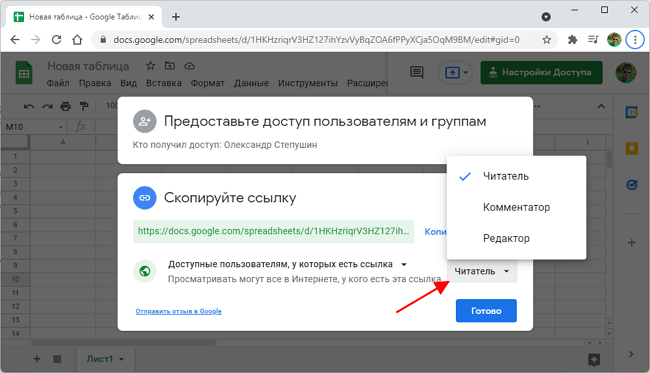
Task: Click the browser back arrow
Action: (x=15, y=40)
